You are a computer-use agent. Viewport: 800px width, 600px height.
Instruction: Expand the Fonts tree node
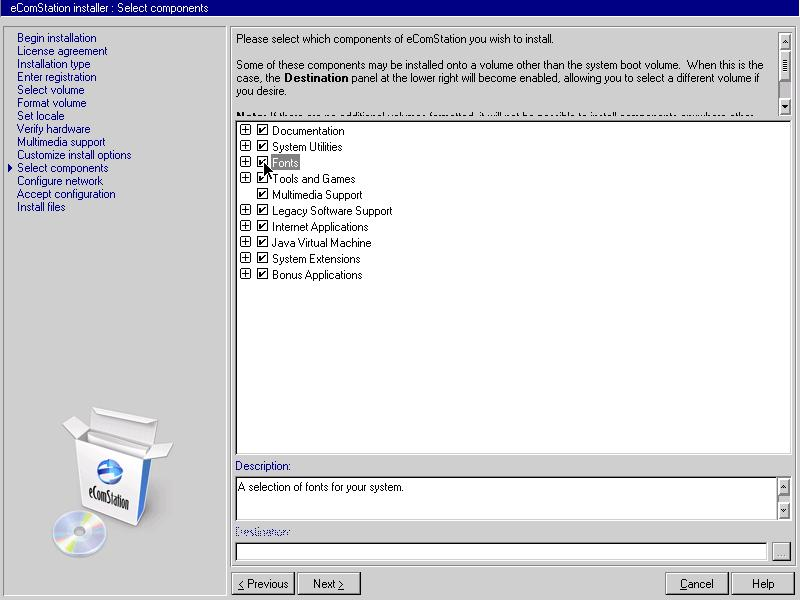(245, 162)
